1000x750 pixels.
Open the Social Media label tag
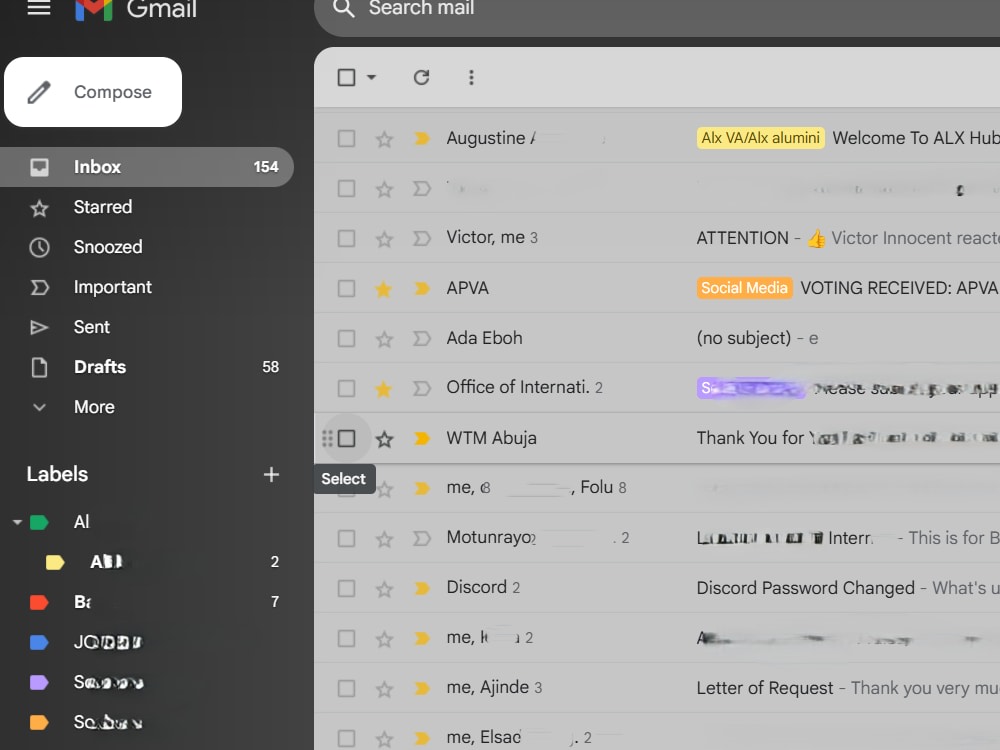[x=744, y=288]
